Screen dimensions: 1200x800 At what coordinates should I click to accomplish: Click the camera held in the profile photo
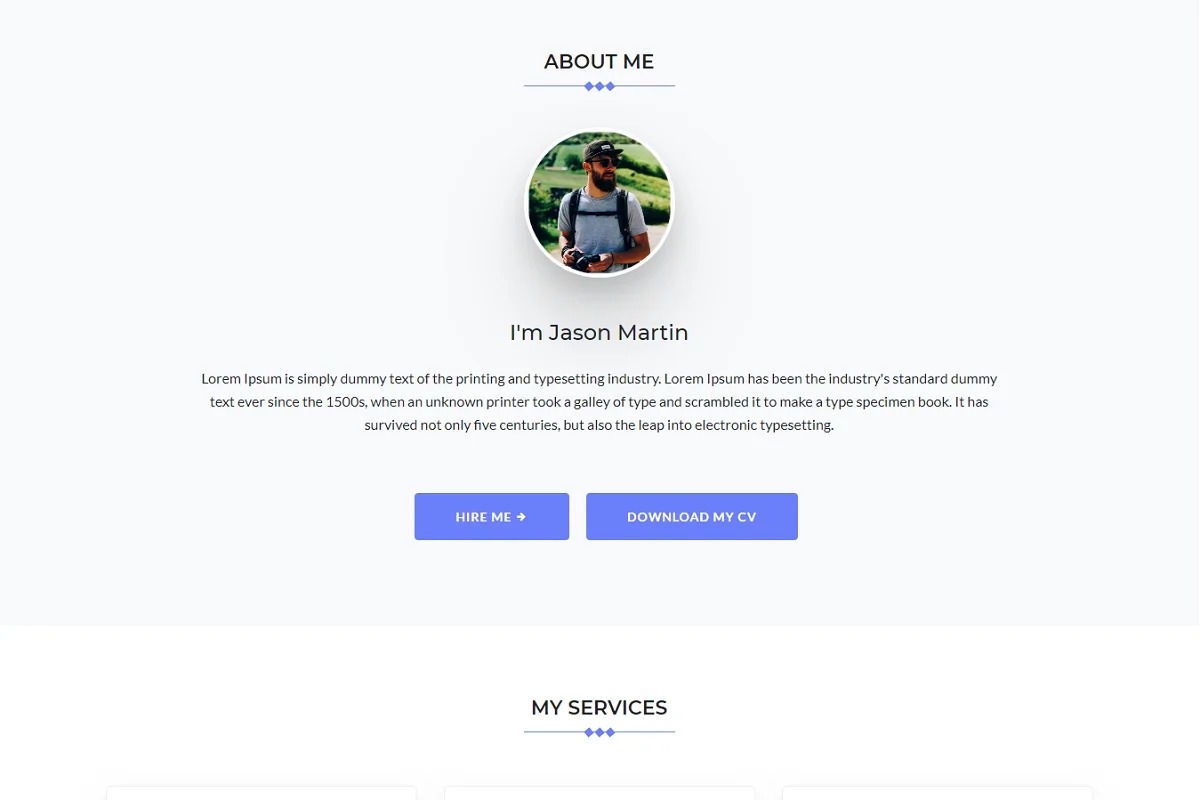585,259
